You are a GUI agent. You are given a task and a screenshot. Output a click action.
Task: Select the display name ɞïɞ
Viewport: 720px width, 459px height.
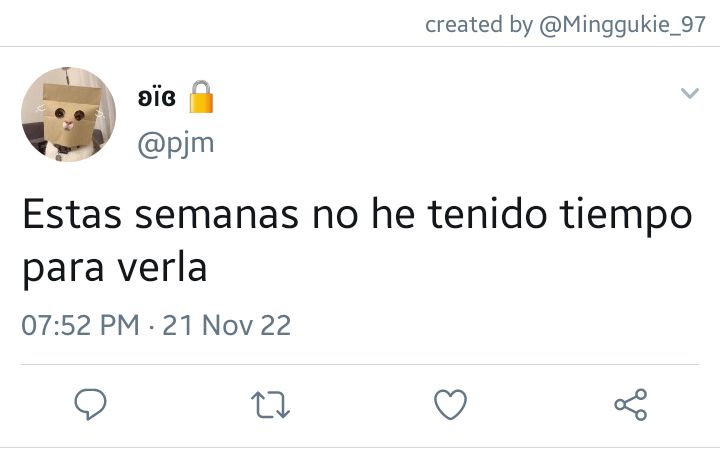pos(157,98)
